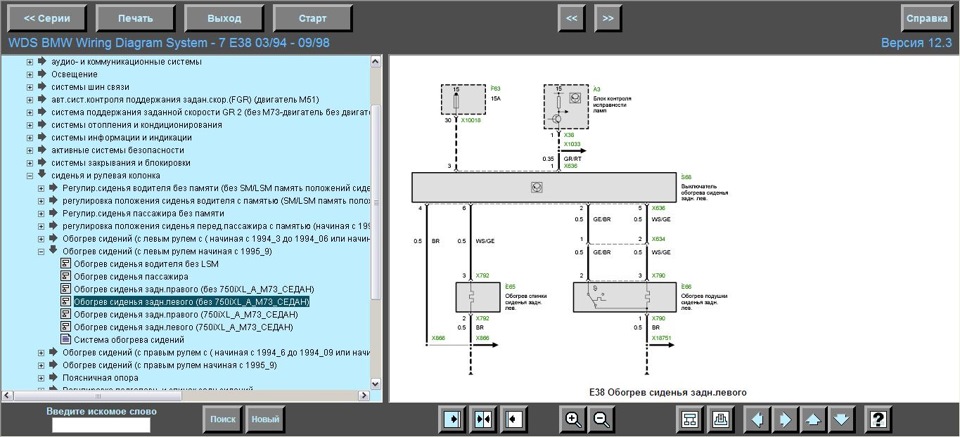Click the Старт button
960x437 pixels.
coord(312,18)
